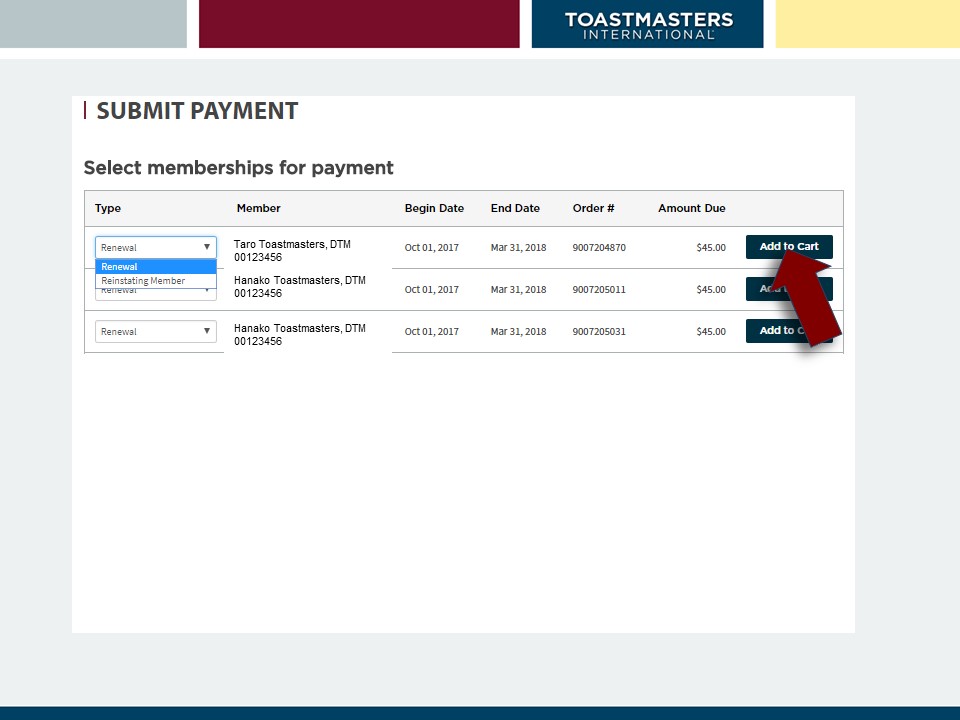
Task: Click the End Date column header
Action: pyautogui.click(x=515, y=208)
